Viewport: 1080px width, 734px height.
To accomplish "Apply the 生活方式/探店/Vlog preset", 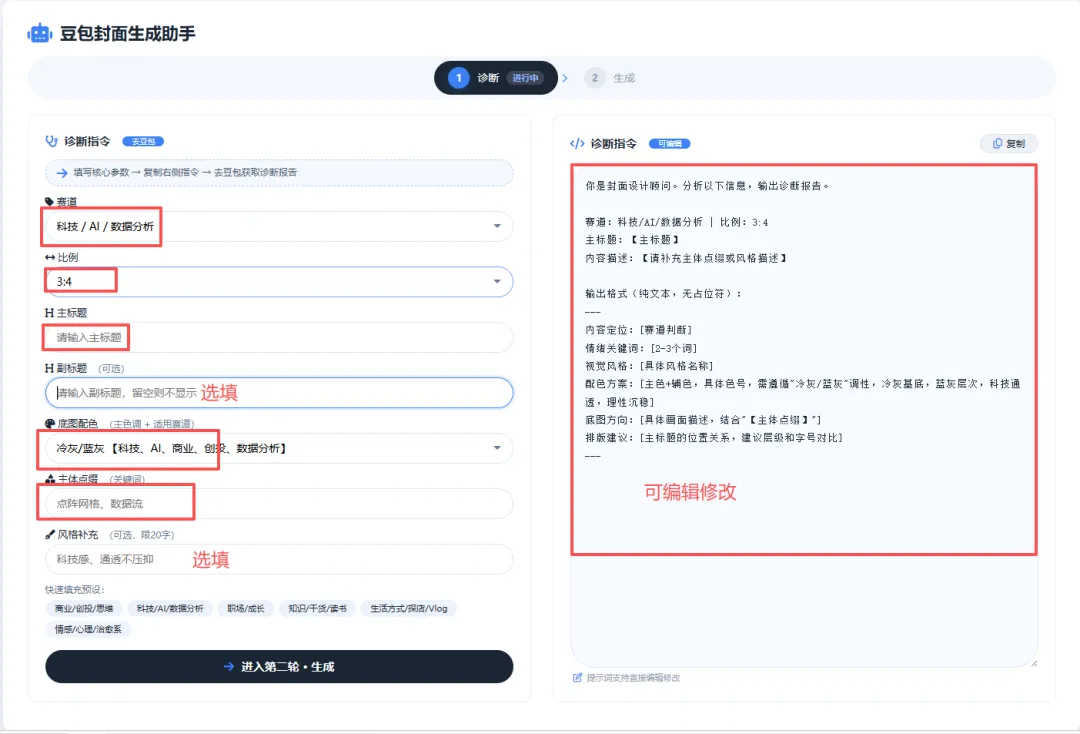I will coord(409,609).
